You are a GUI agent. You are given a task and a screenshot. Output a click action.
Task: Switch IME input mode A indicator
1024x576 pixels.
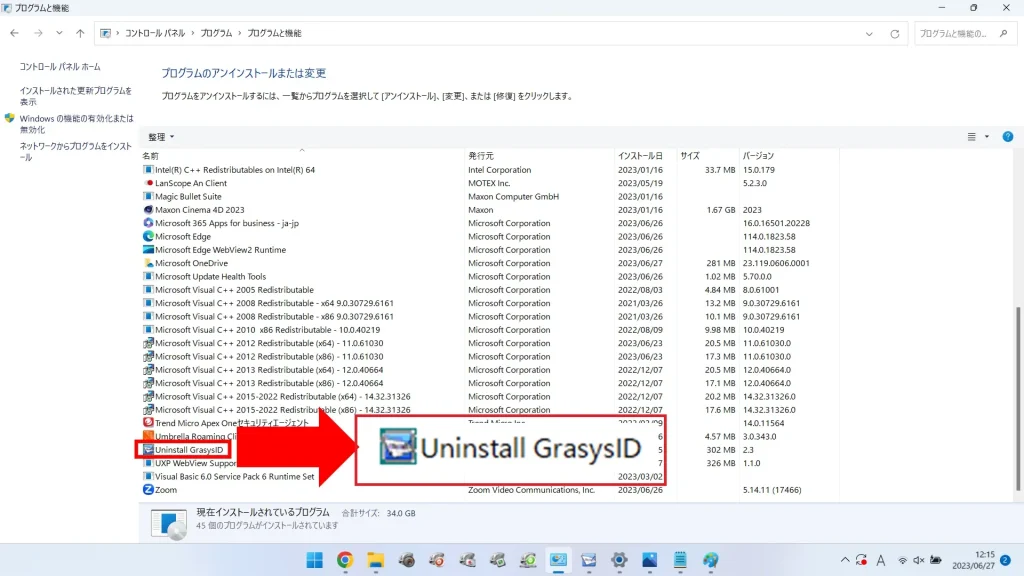(881, 560)
